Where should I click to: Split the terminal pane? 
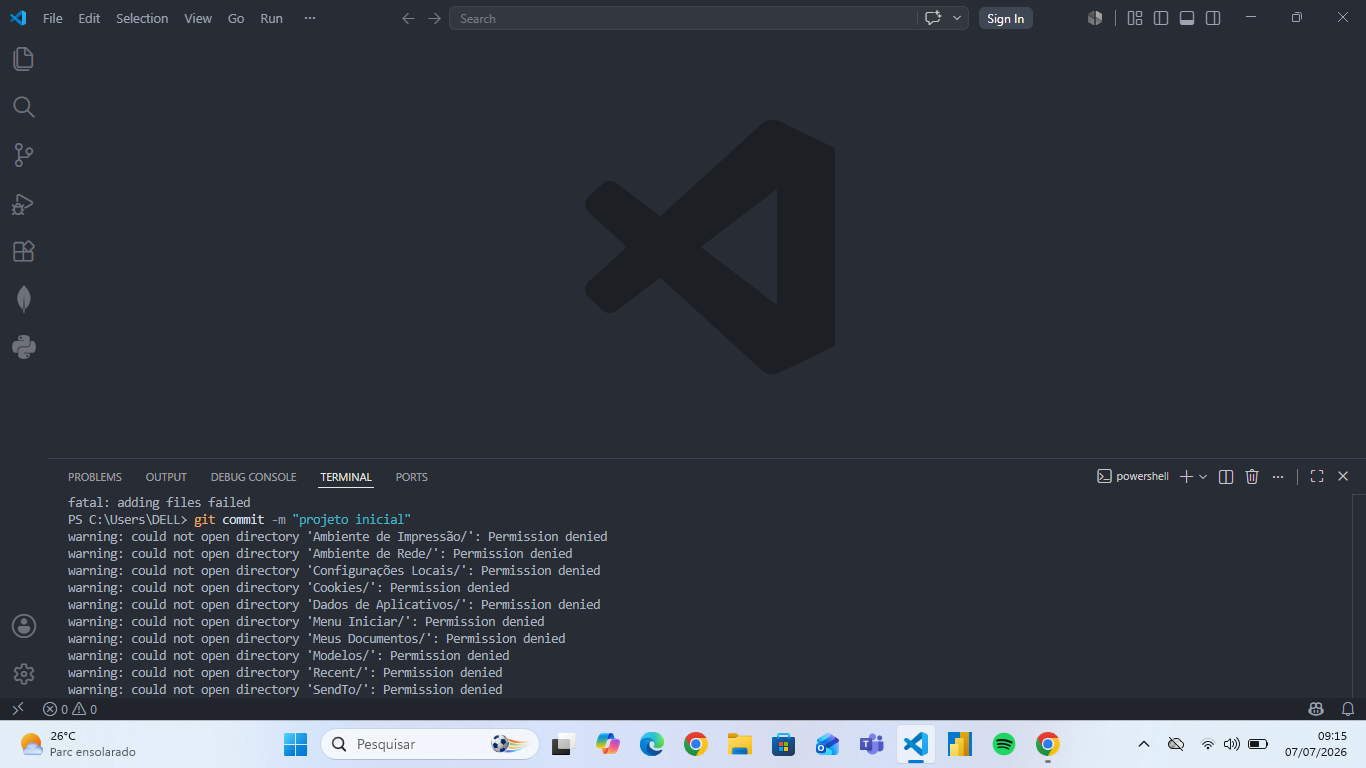[1226, 477]
